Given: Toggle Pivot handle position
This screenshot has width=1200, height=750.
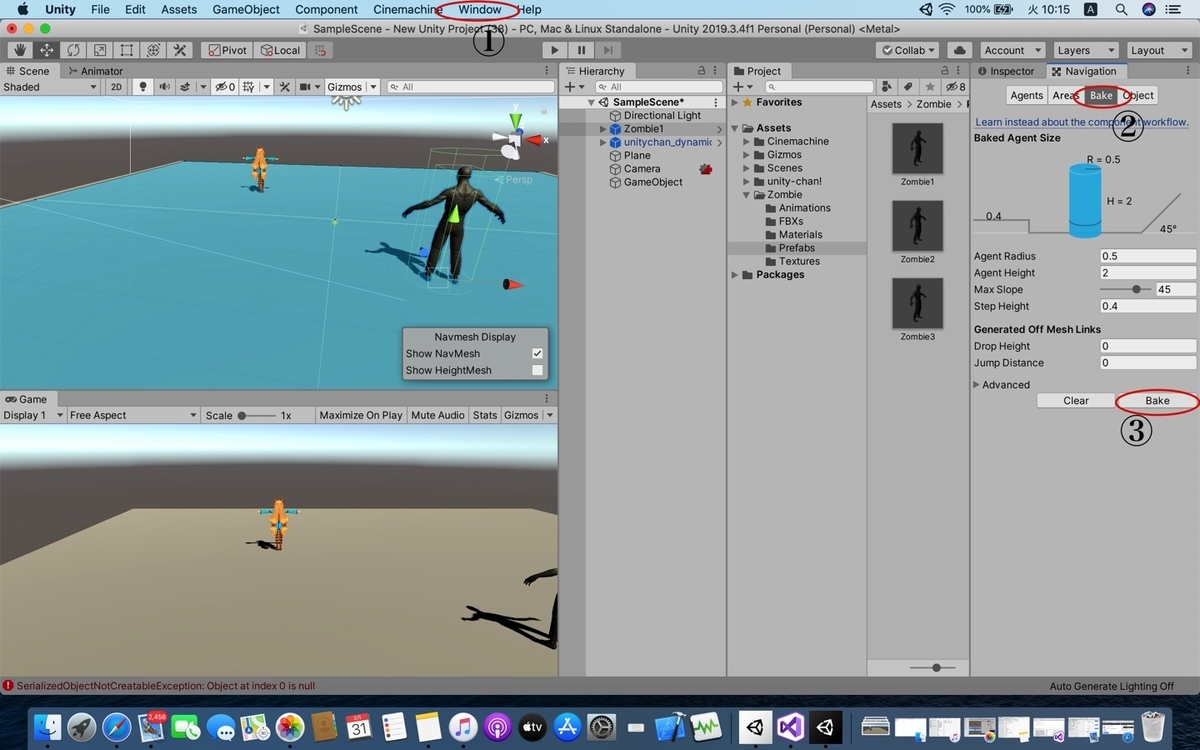Looking at the screenshot, I should click(227, 50).
